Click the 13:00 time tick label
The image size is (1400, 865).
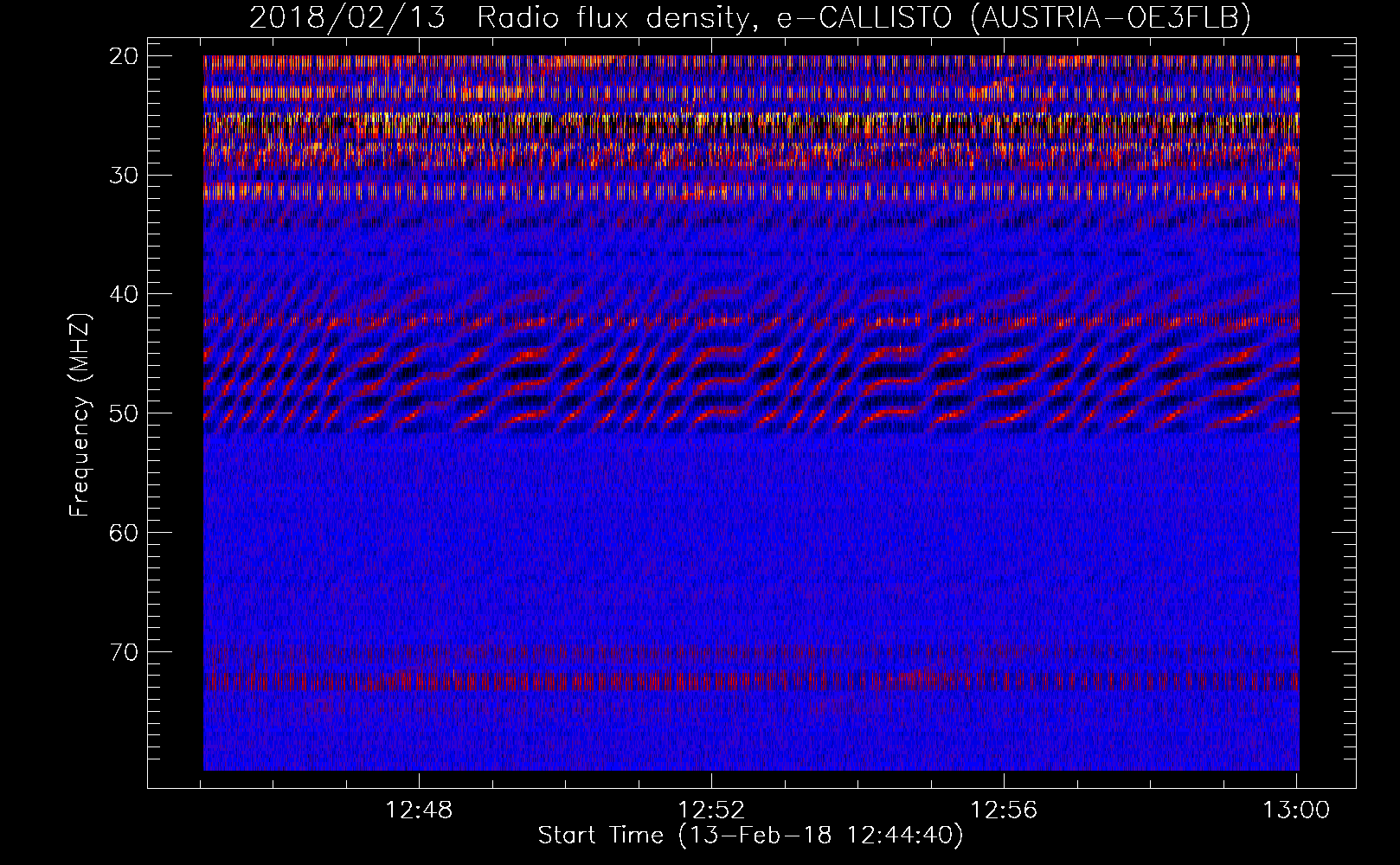1296,811
